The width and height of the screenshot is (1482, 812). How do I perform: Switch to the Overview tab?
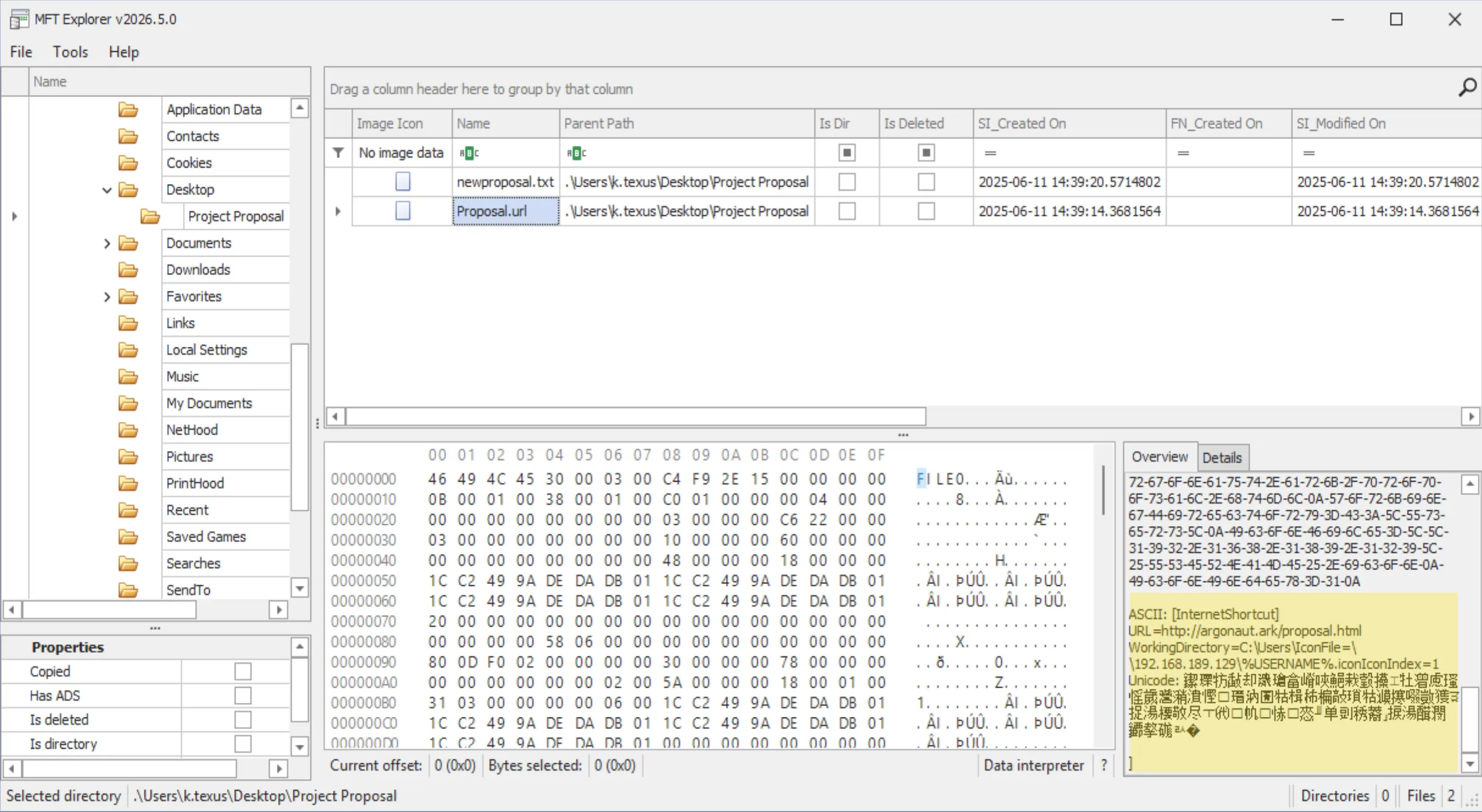(1160, 457)
